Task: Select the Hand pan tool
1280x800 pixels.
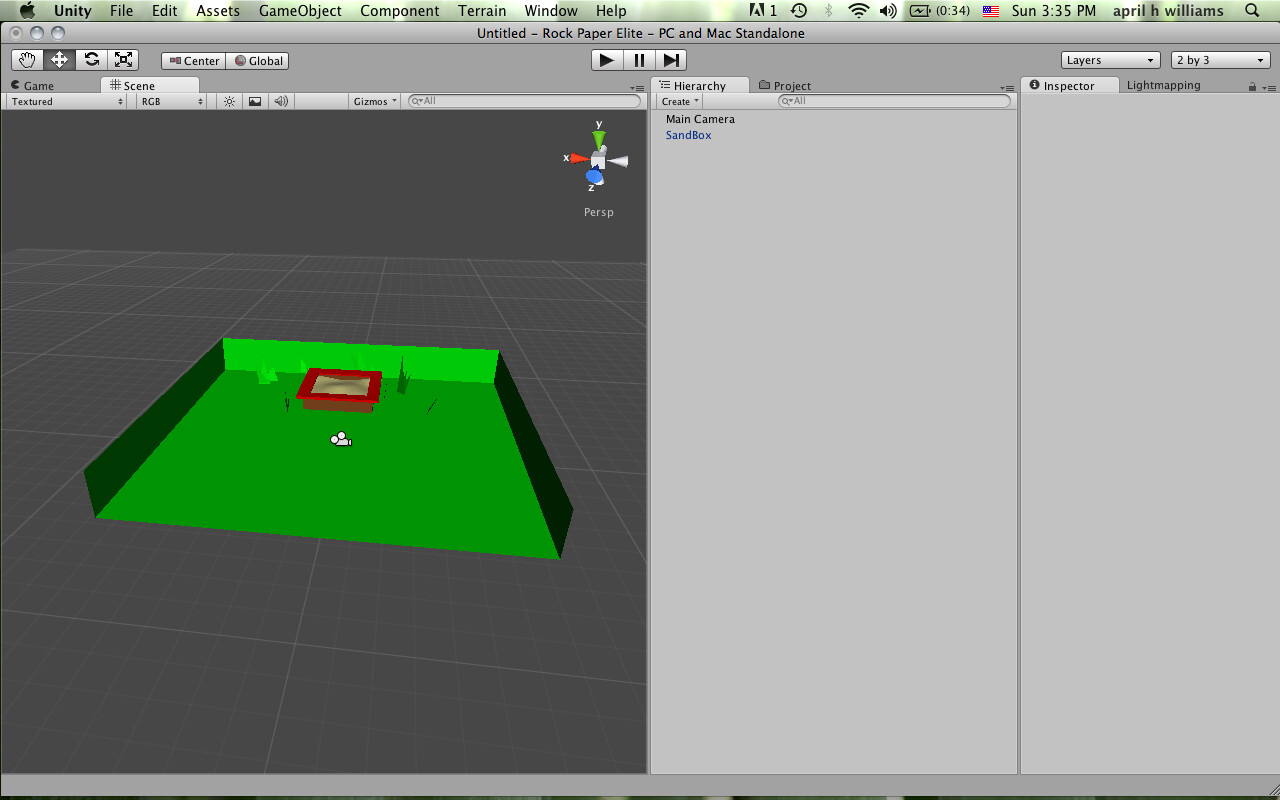Action: click(27, 59)
